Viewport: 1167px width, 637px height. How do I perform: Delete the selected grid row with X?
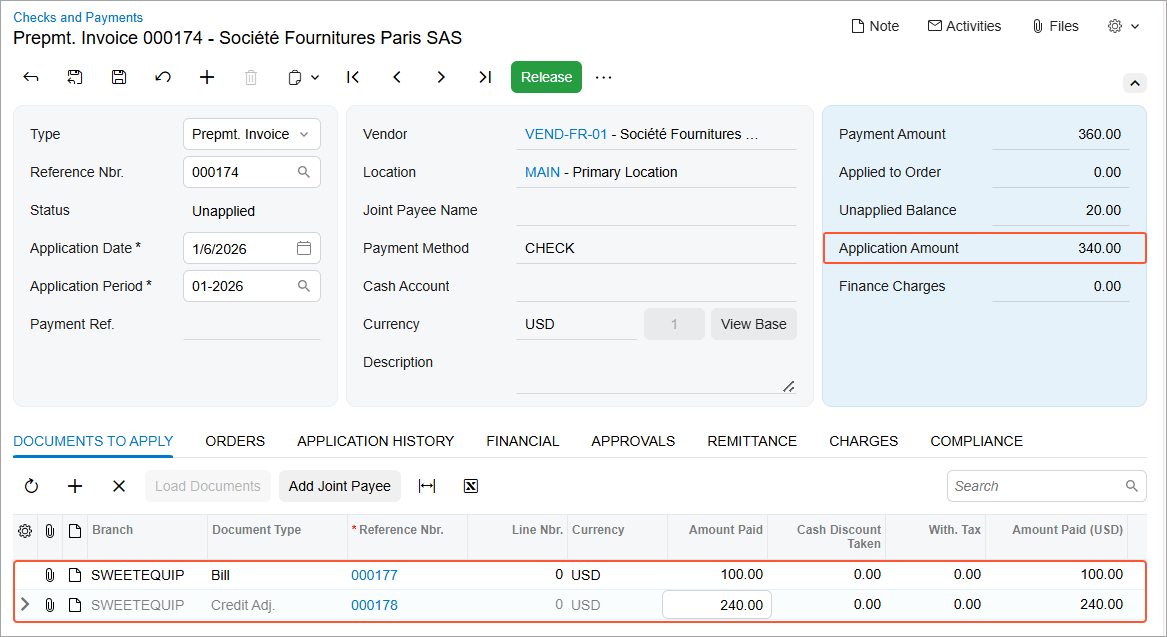click(x=119, y=486)
